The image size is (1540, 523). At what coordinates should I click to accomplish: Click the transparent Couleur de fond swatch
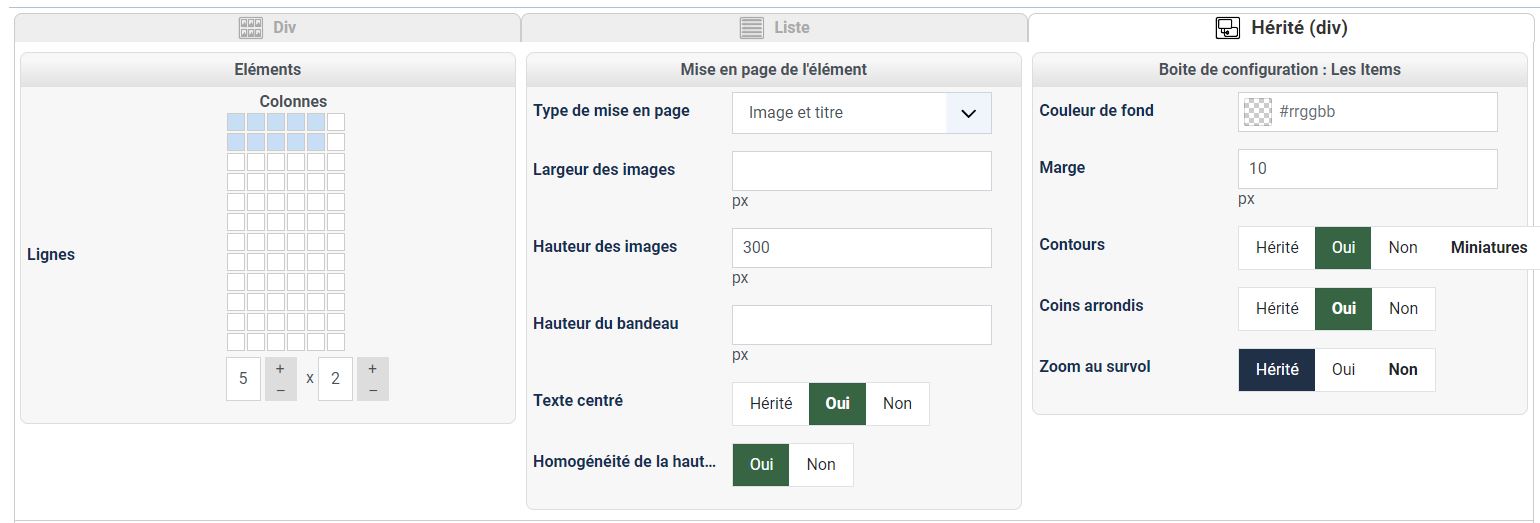[1257, 112]
